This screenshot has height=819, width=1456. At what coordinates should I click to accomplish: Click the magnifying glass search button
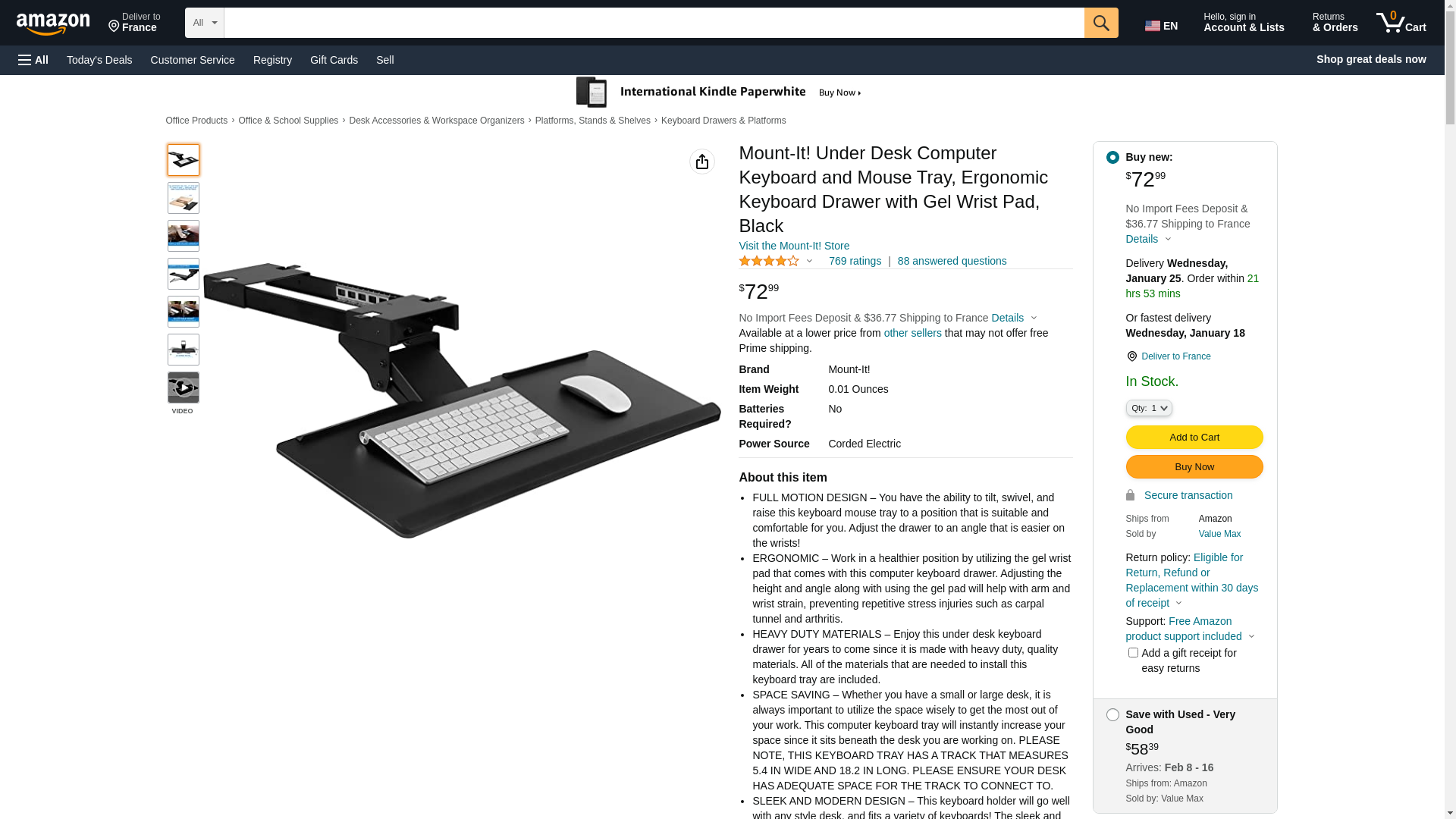1101,23
